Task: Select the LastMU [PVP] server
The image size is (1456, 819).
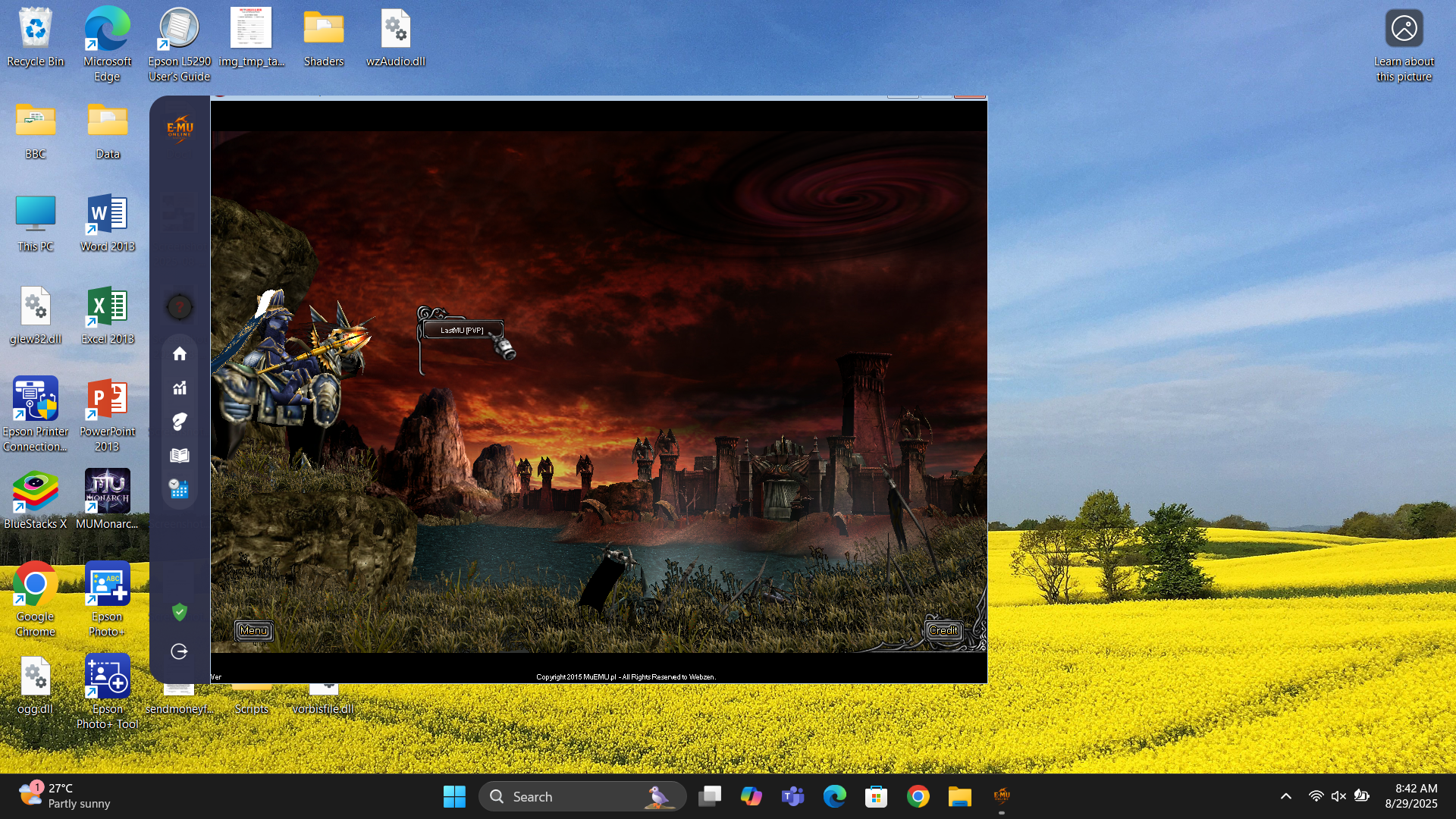Action: (462, 330)
